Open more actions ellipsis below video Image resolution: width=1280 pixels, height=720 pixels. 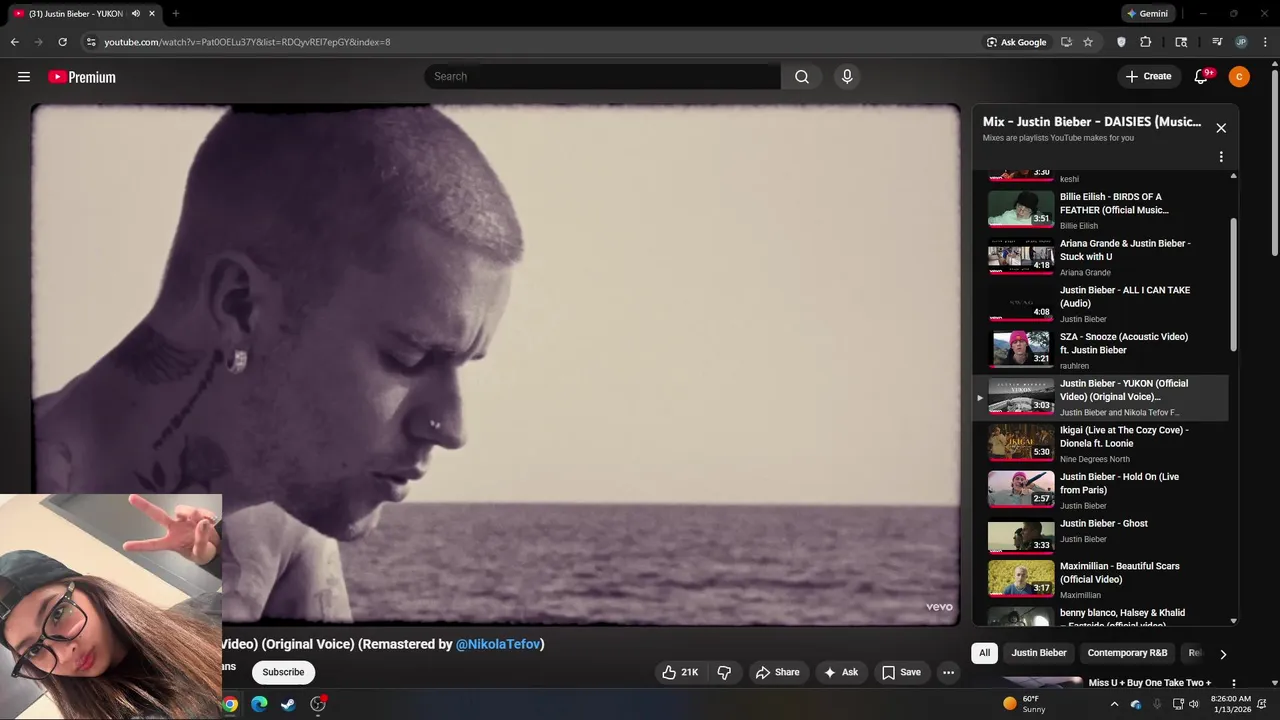pos(948,672)
